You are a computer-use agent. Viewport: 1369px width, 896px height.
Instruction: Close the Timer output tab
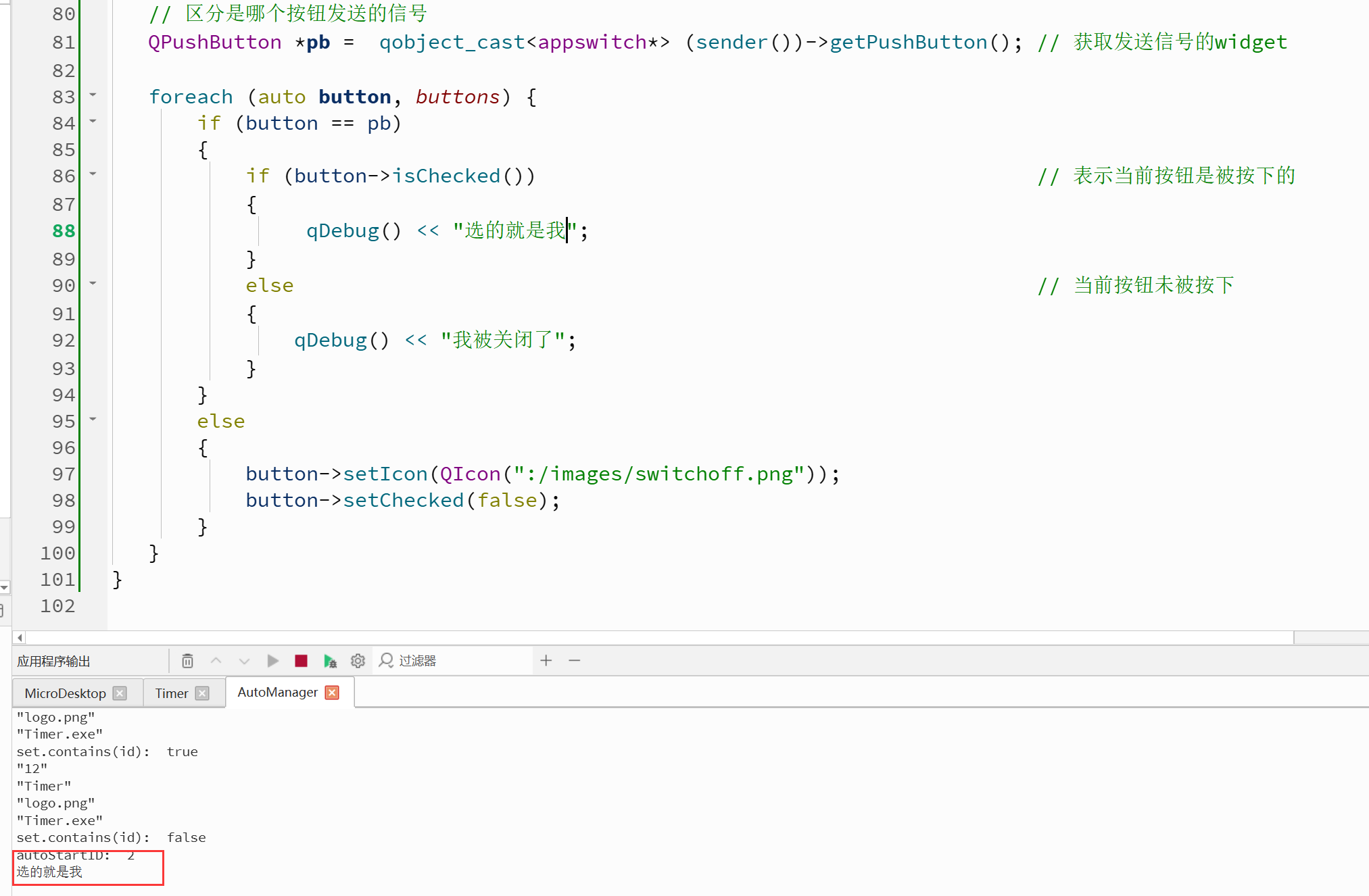(202, 693)
